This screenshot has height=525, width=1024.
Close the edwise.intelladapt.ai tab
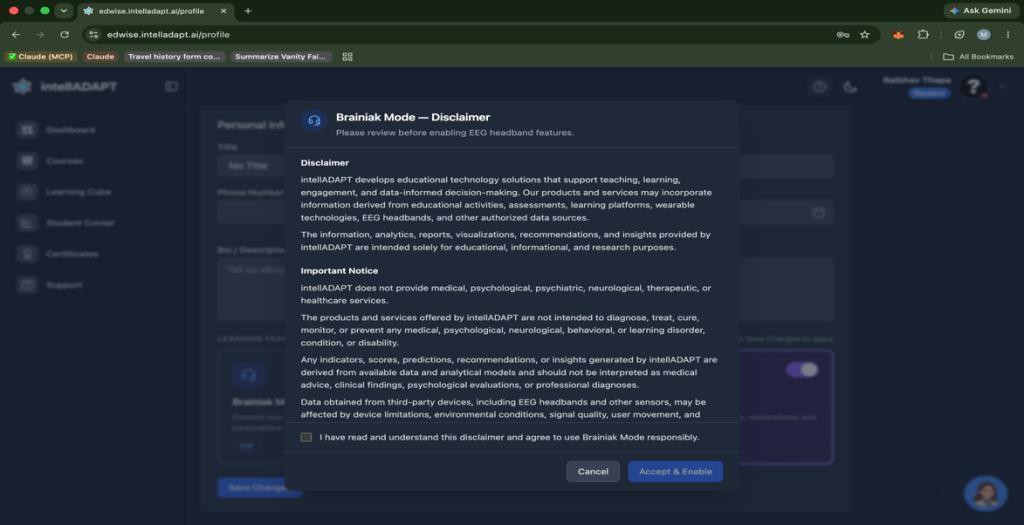[223, 11]
